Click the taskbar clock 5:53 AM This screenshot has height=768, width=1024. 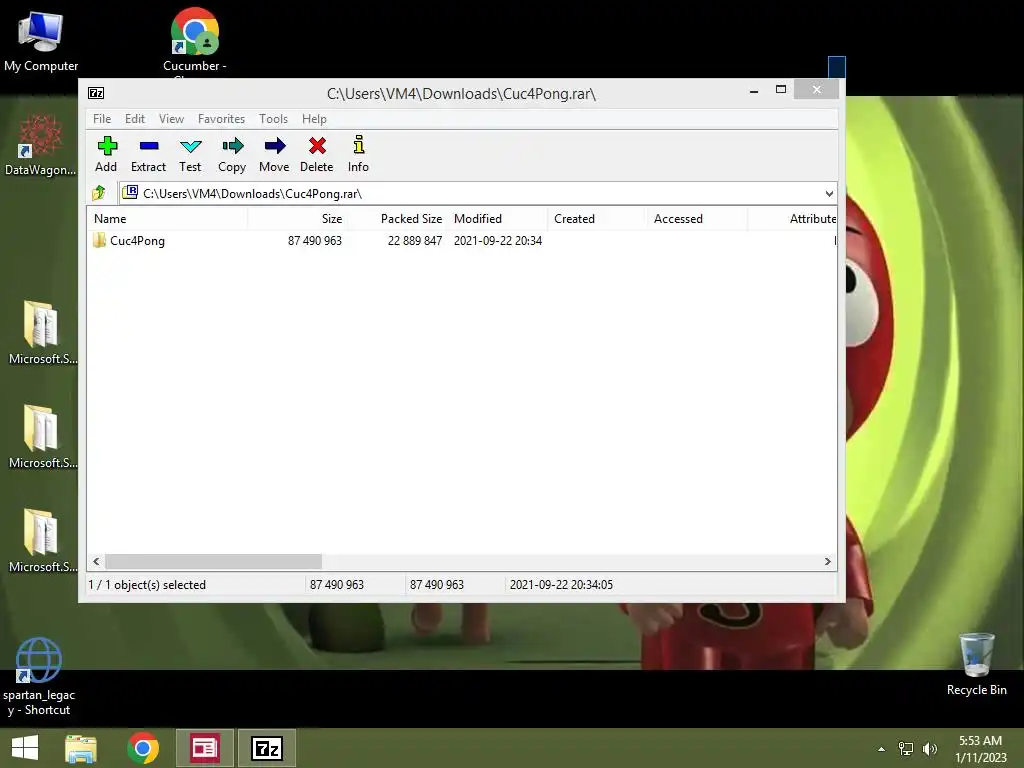[x=980, y=741]
